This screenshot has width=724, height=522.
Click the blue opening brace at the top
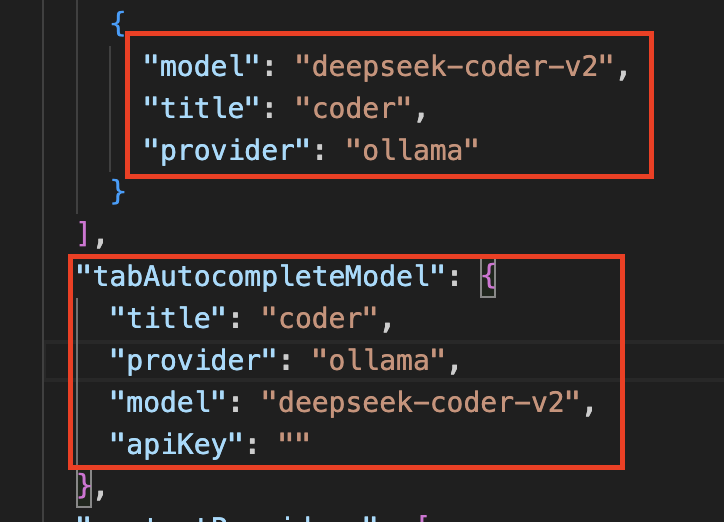pyautogui.click(x=119, y=25)
